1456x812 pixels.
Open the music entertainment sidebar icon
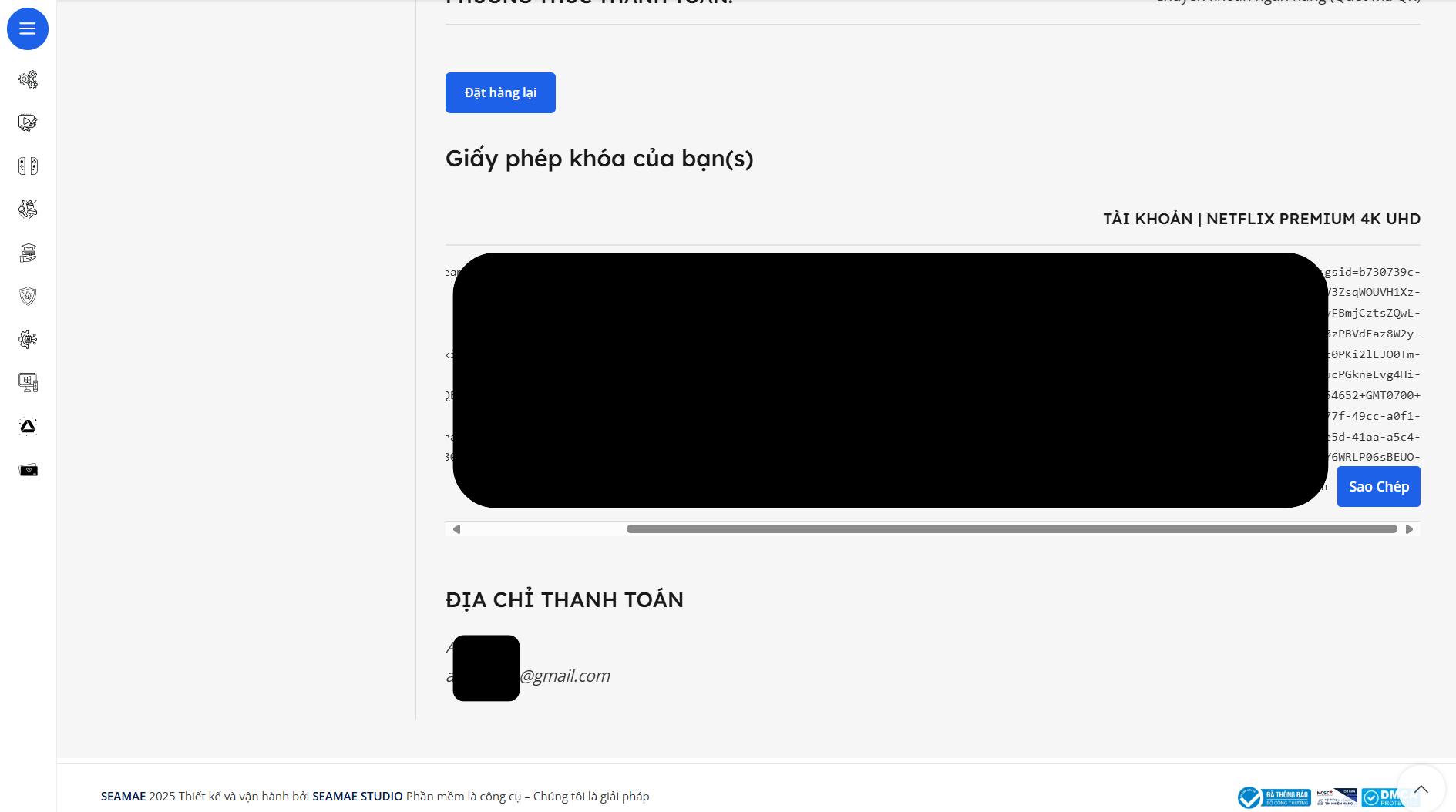(x=28, y=210)
